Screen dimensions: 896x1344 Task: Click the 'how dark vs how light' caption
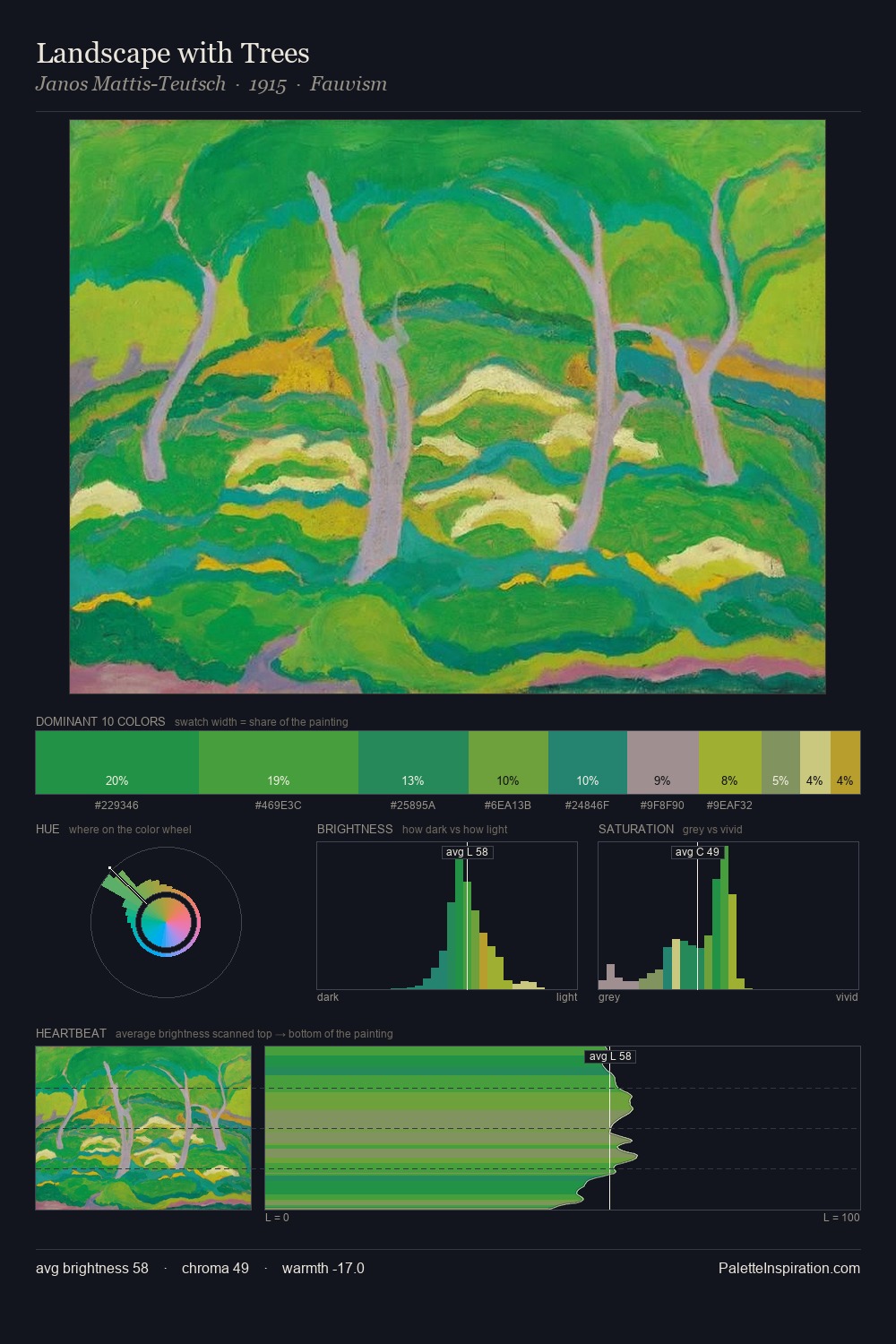(455, 830)
